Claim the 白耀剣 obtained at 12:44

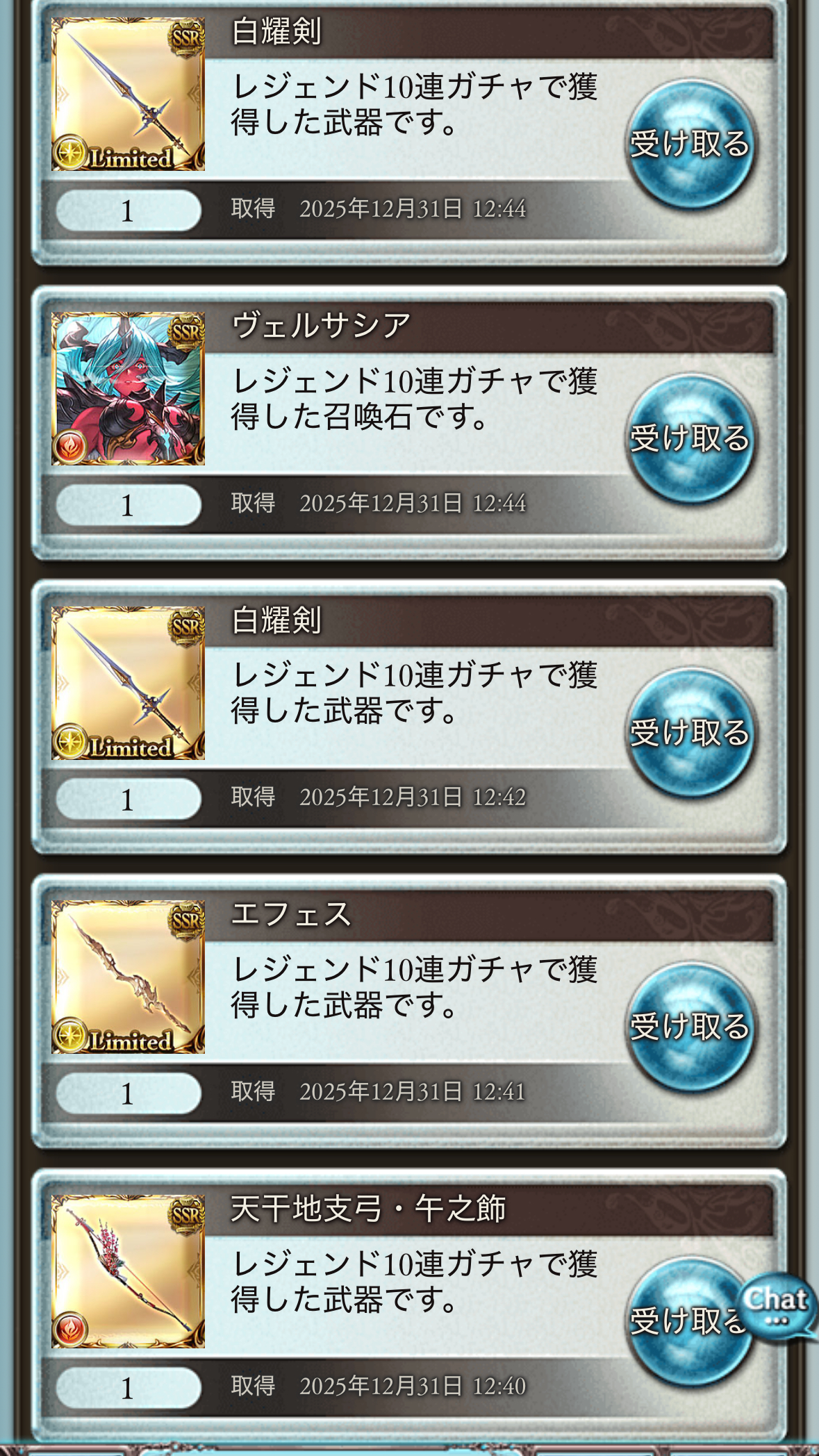click(690, 144)
